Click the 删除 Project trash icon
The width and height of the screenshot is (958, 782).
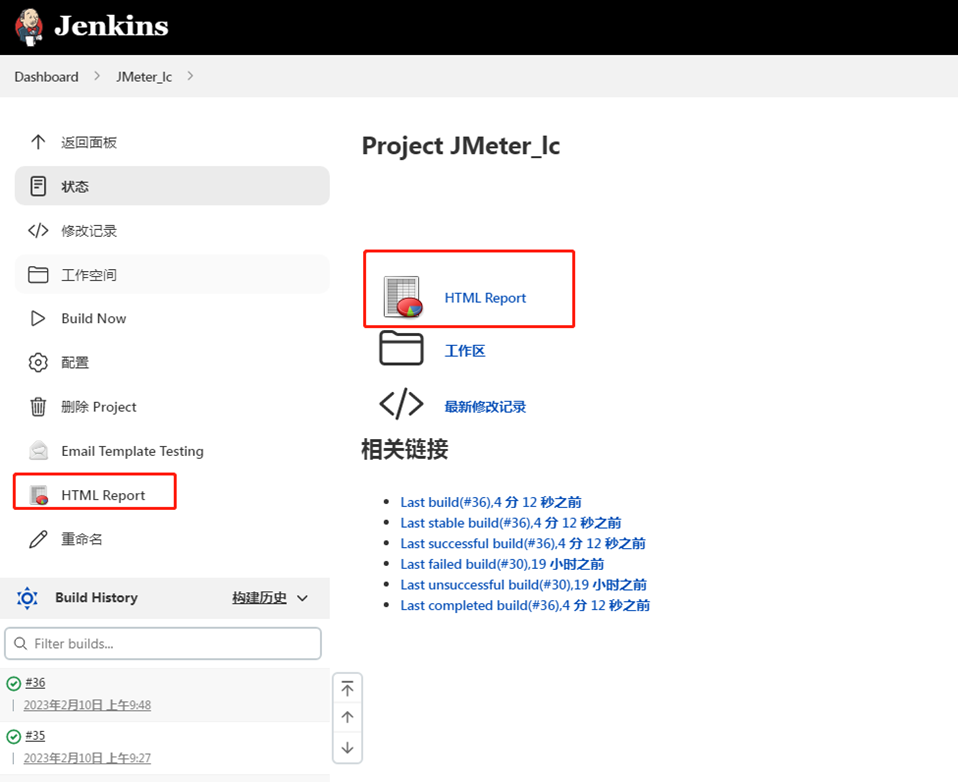tap(36, 406)
